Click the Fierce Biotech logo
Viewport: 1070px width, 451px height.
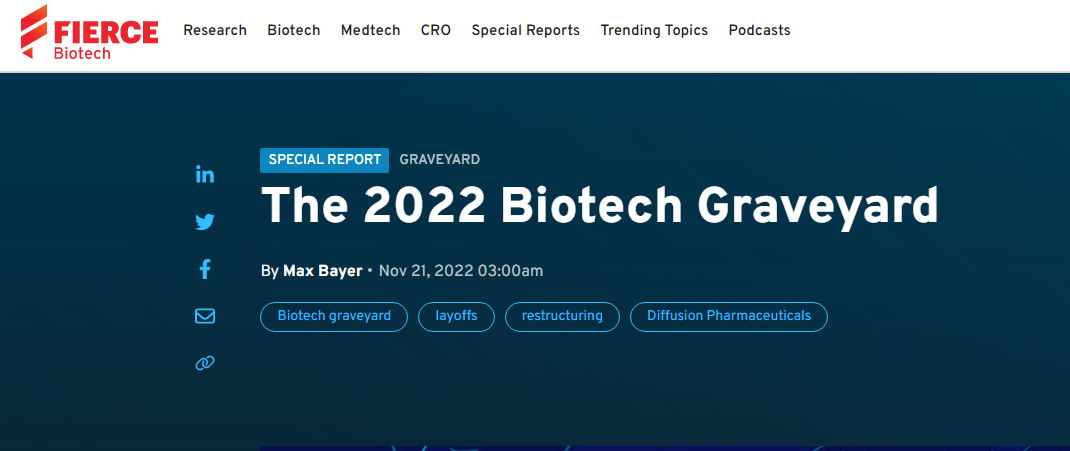click(89, 32)
